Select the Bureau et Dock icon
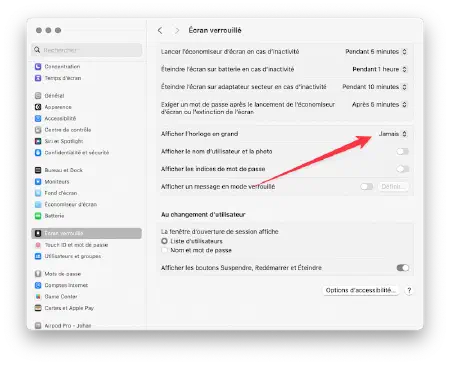Screen dimensions: 450x365 tap(38, 170)
